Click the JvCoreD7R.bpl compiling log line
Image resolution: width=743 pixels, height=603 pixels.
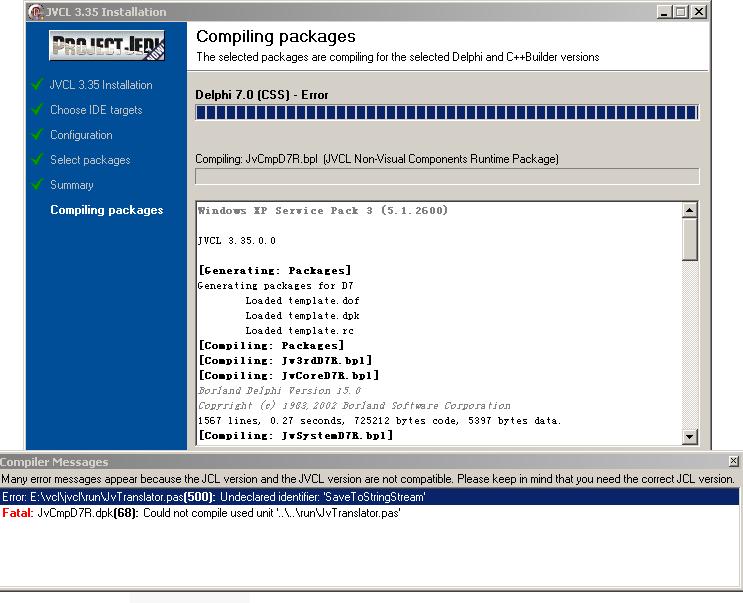point(288,376)
